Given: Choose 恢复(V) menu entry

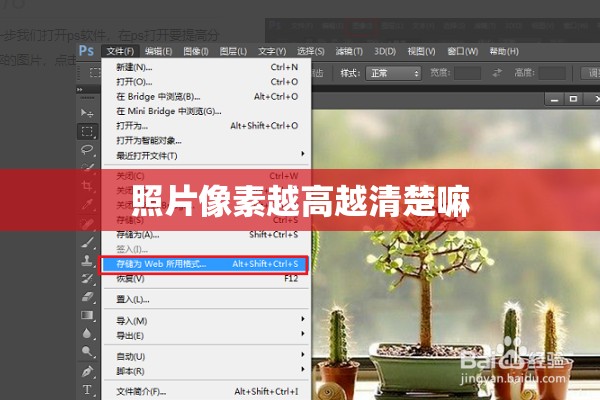Looking at the screenshot, I should [206, 279].
